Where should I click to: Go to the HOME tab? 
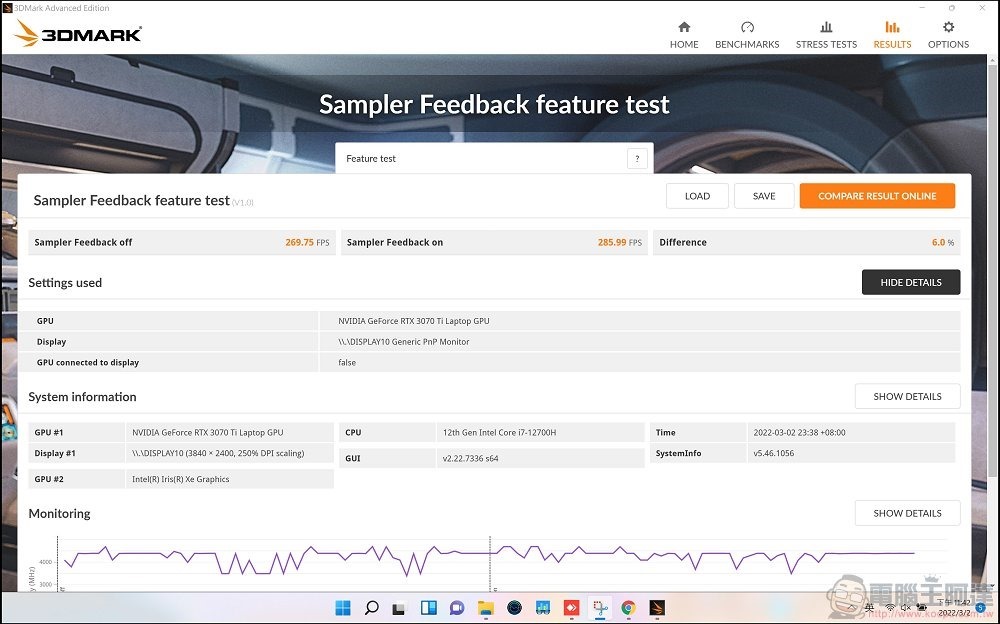click(x=684, y=34)
